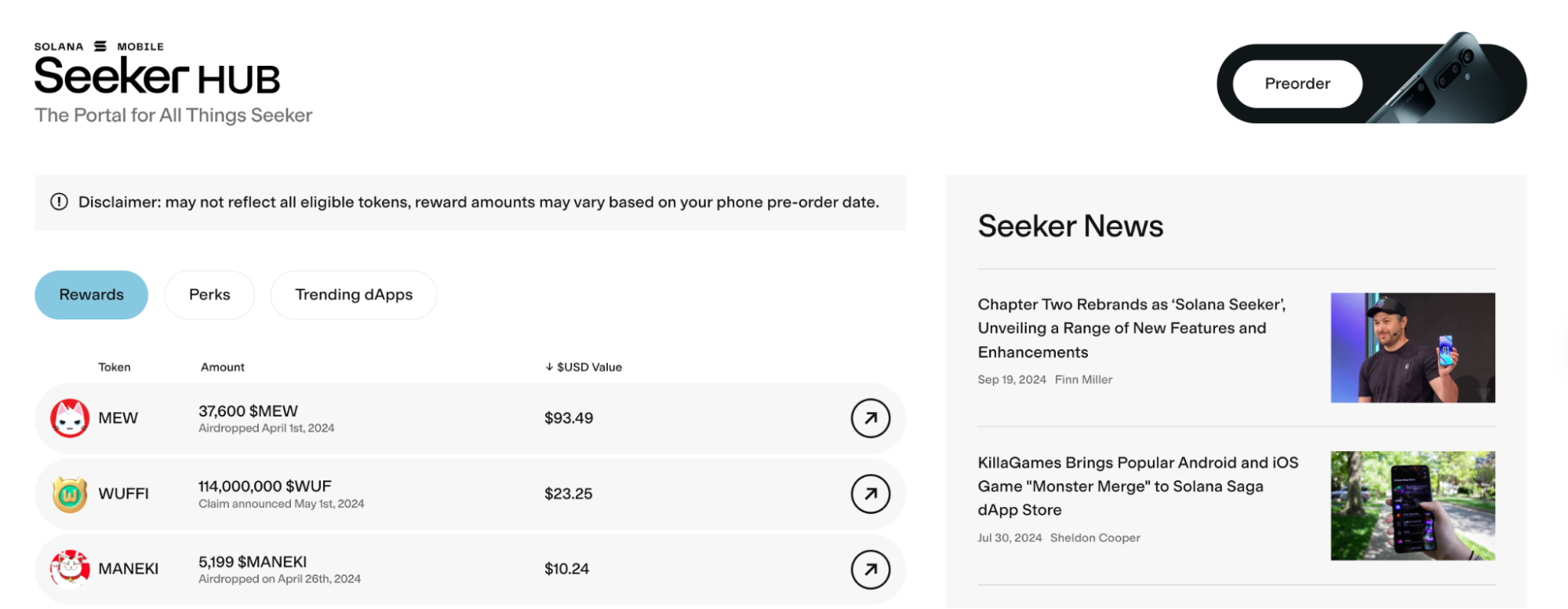Select the Rewards tab

[x=91, y=295]
